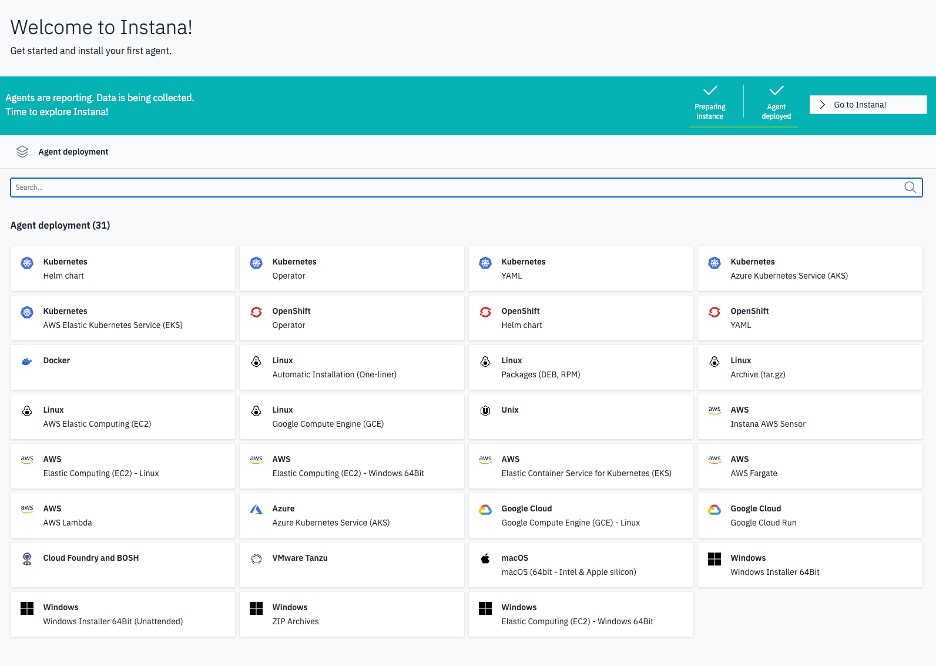Image resolution: width=936 pixels, height=666 pixels.
Task: Click the Azure logo icon
Action: click(256, 509)
